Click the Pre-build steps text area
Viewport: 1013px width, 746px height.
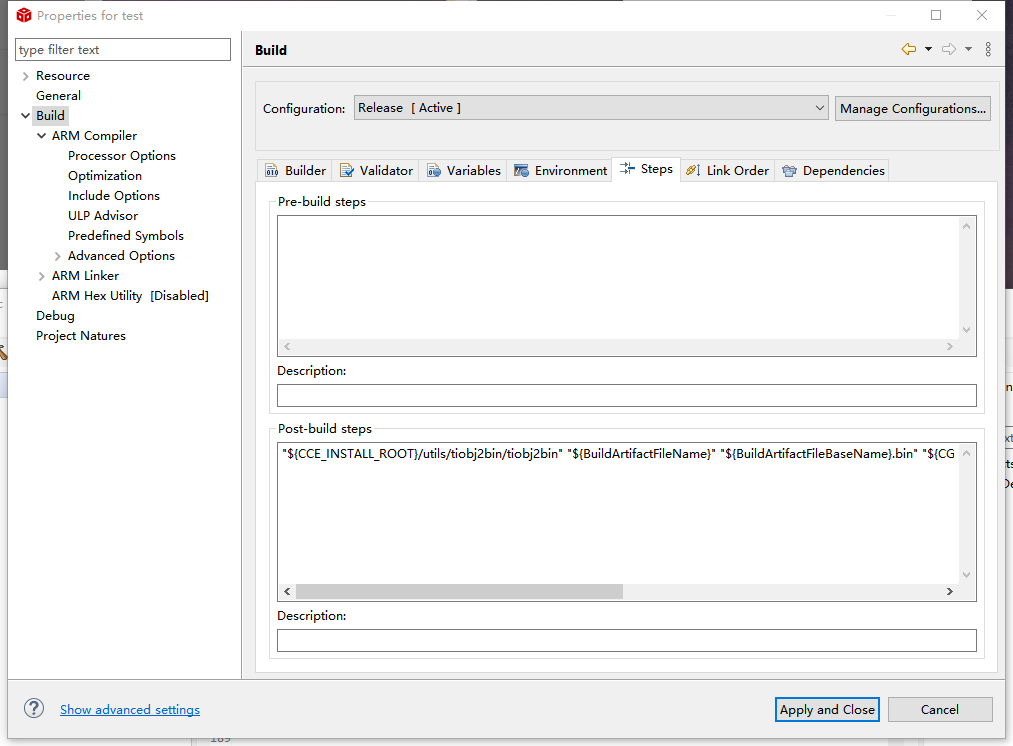point(619,278)
